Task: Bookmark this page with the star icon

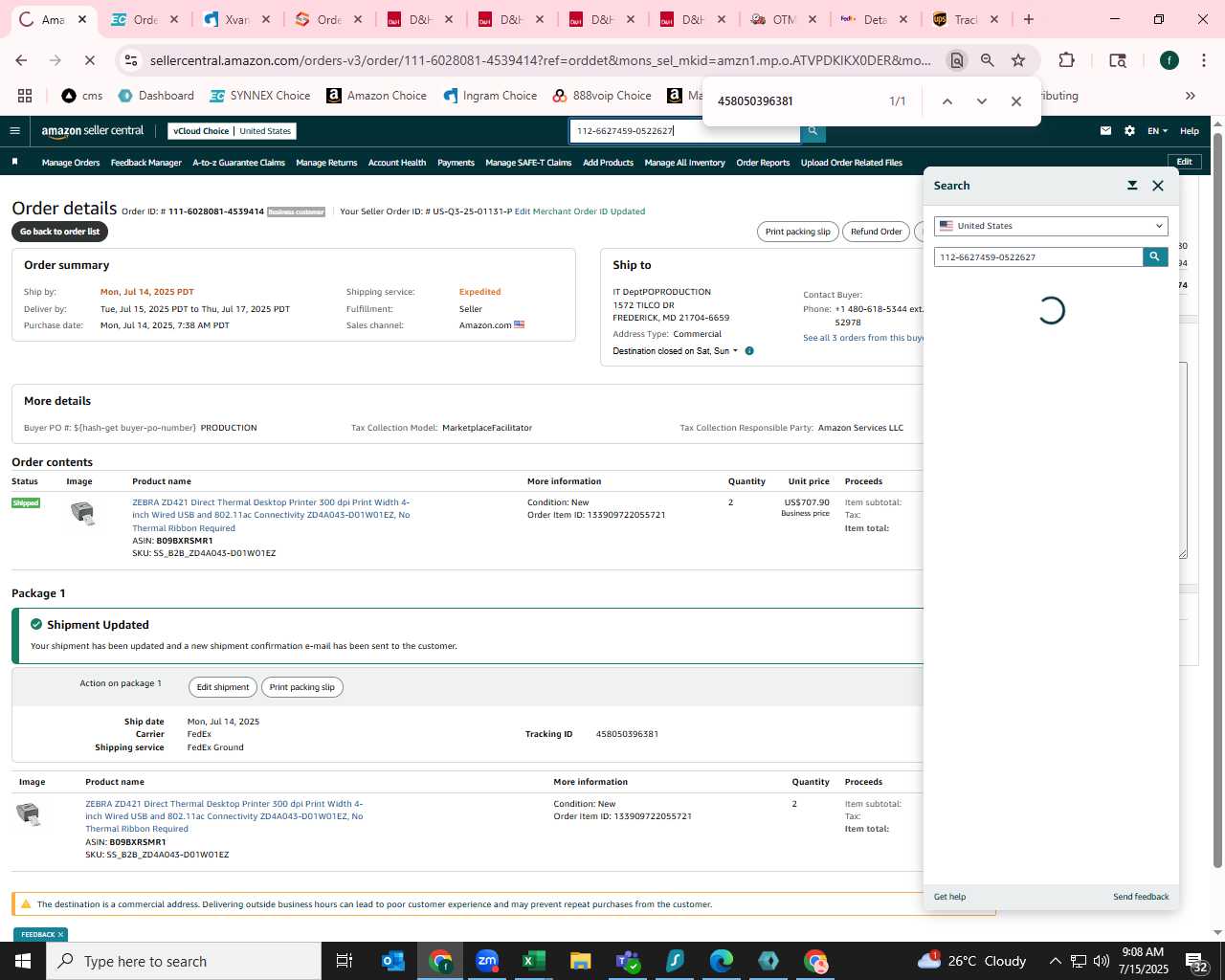Action: (x=1018, y=60)
